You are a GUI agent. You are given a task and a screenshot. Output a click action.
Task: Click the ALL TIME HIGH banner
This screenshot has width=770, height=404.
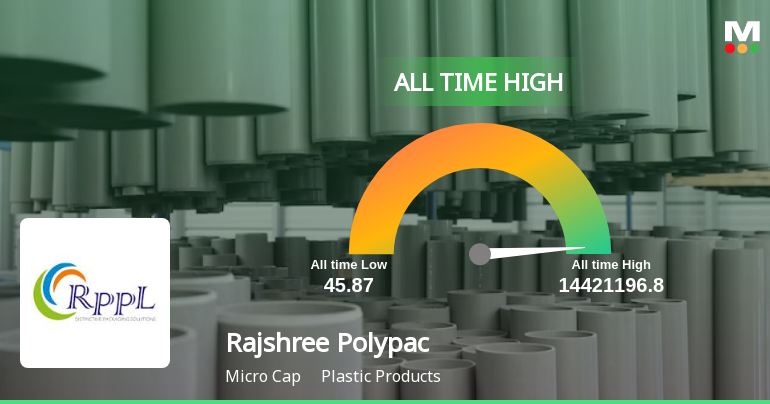coord(478,82)
